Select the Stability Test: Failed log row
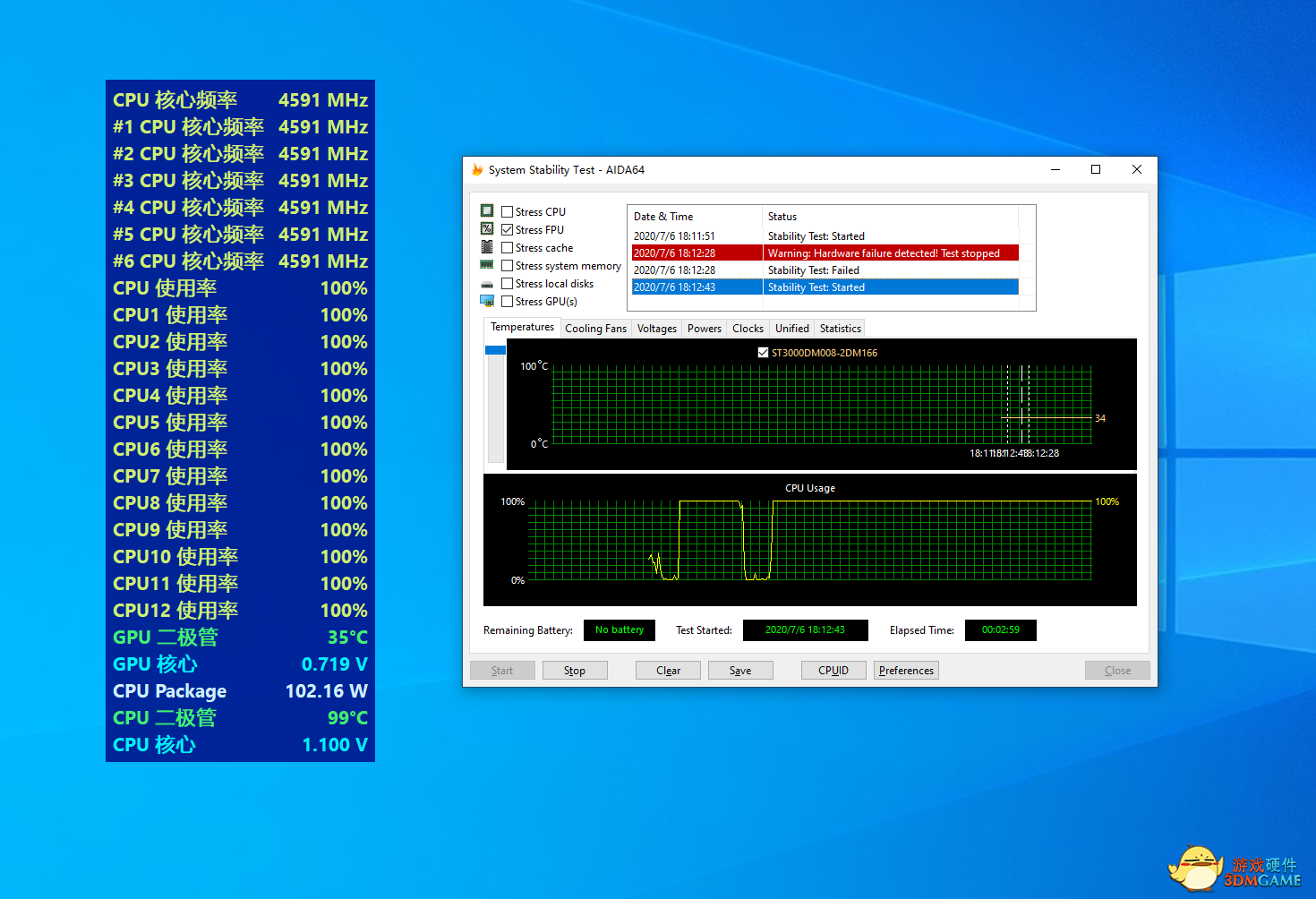1316x899 pixels. pos(825,270)
